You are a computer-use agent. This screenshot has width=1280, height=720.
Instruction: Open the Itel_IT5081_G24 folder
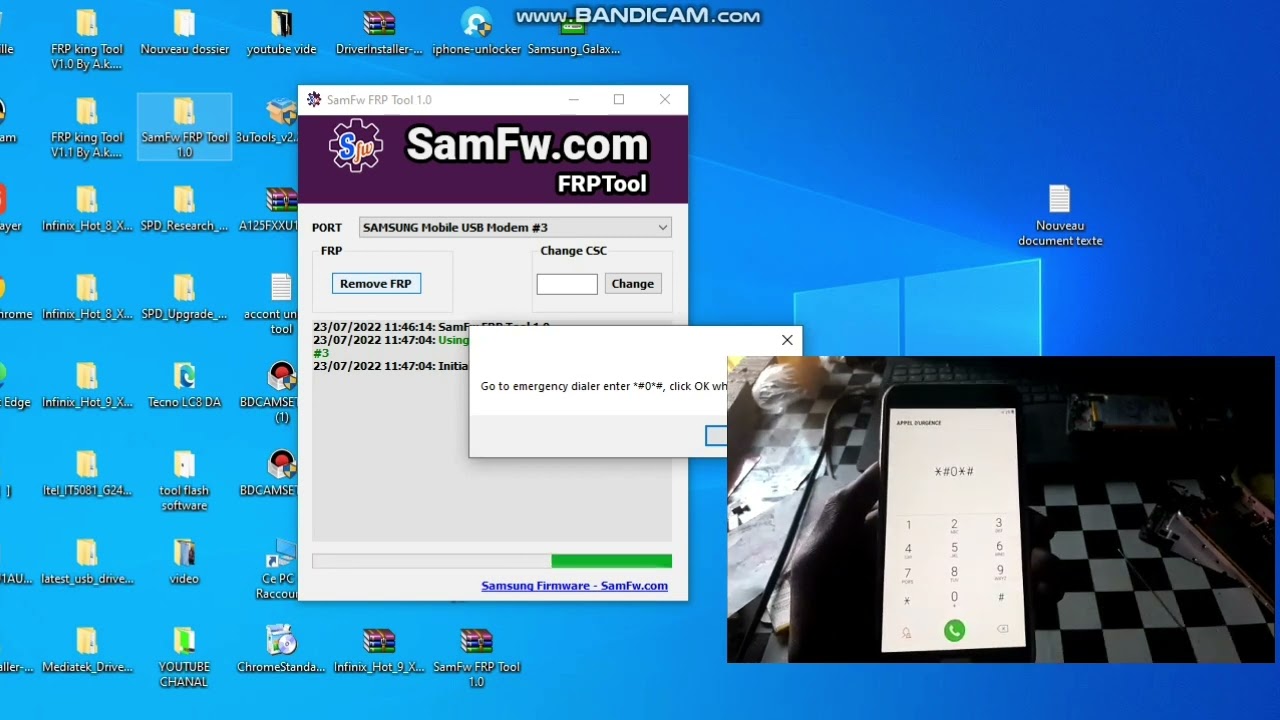click(87, 473)
